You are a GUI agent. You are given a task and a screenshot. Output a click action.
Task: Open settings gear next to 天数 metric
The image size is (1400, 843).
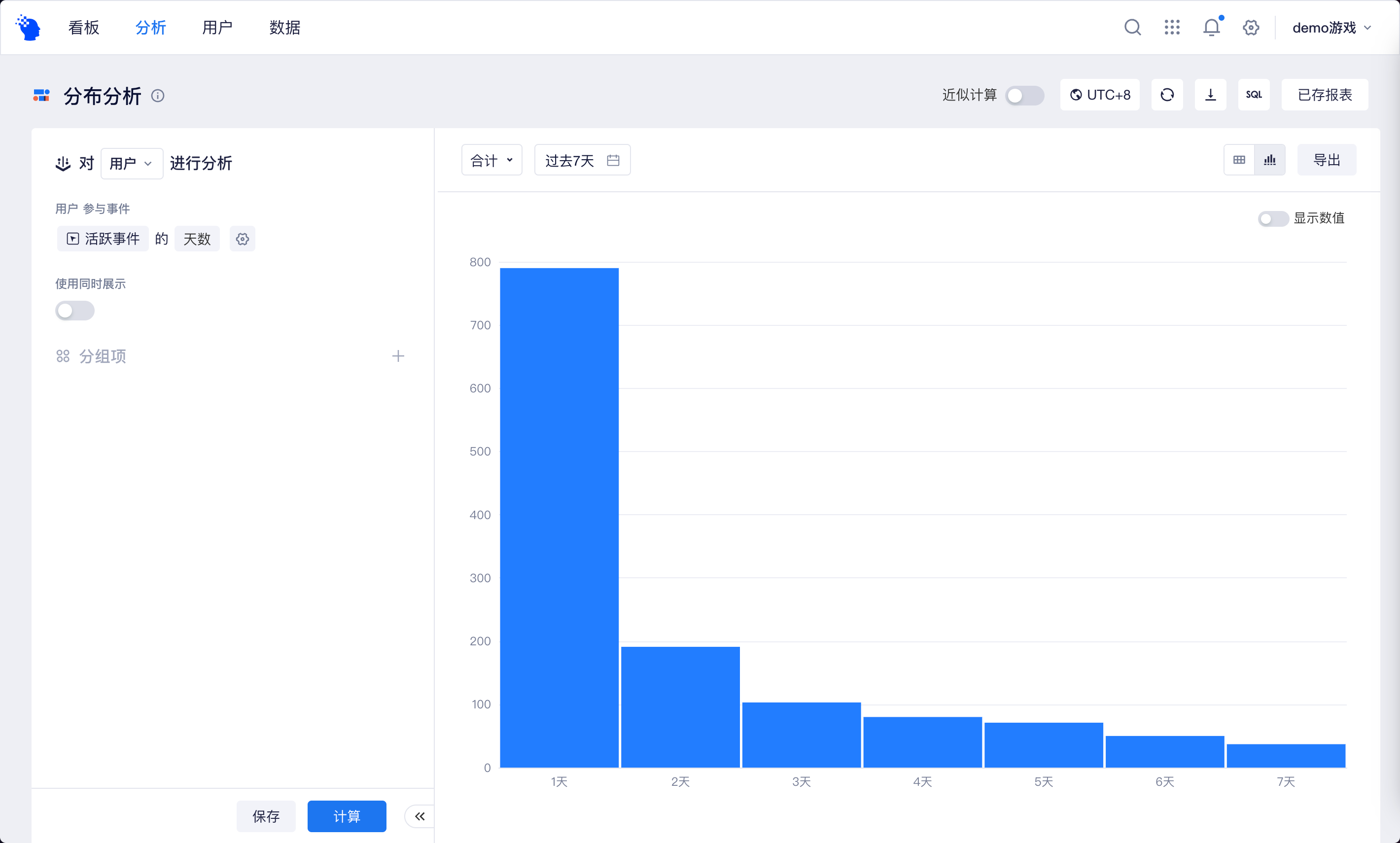[242, 239]
